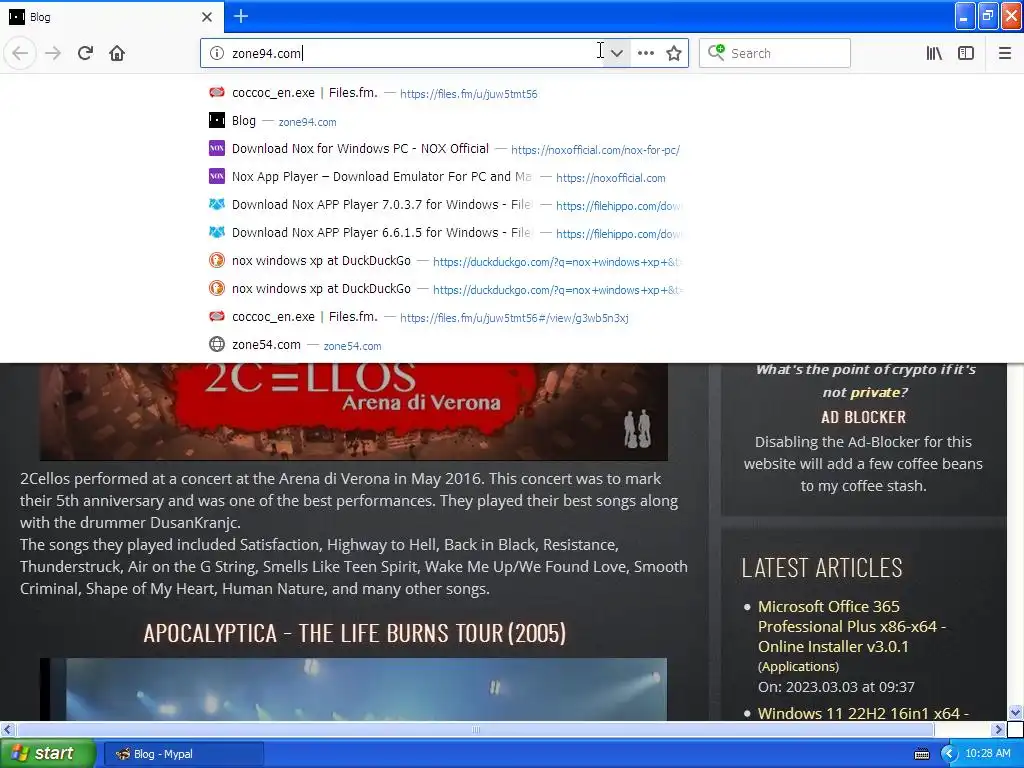Click the globe icon beside zone54.com
This screenshot has height=768, width=1024.
[217, 344]
